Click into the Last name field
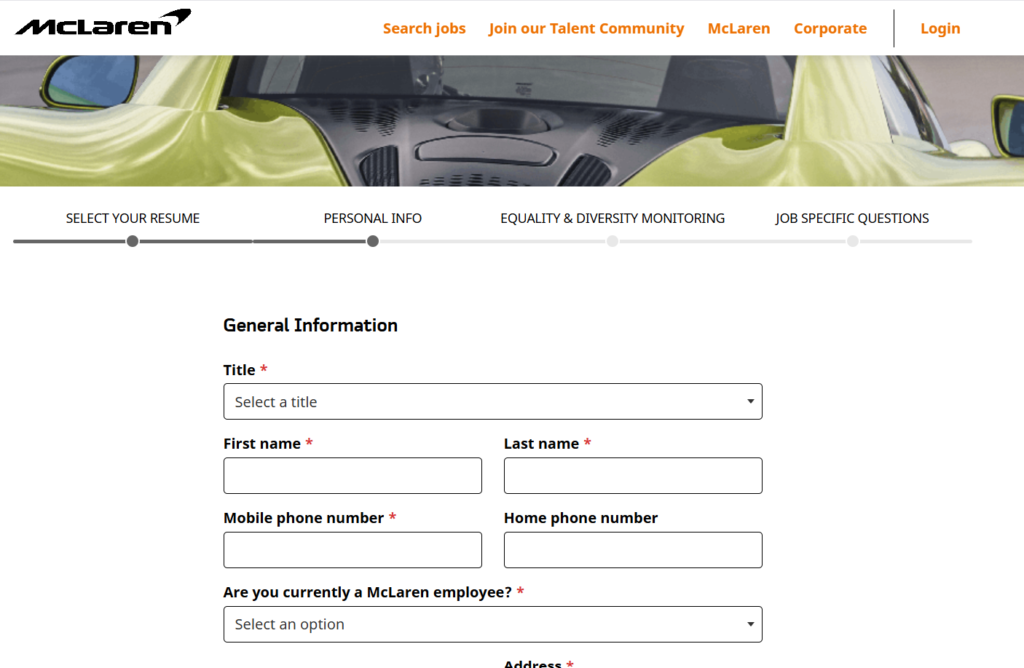The image size is (1024, 668). (633, 475)
